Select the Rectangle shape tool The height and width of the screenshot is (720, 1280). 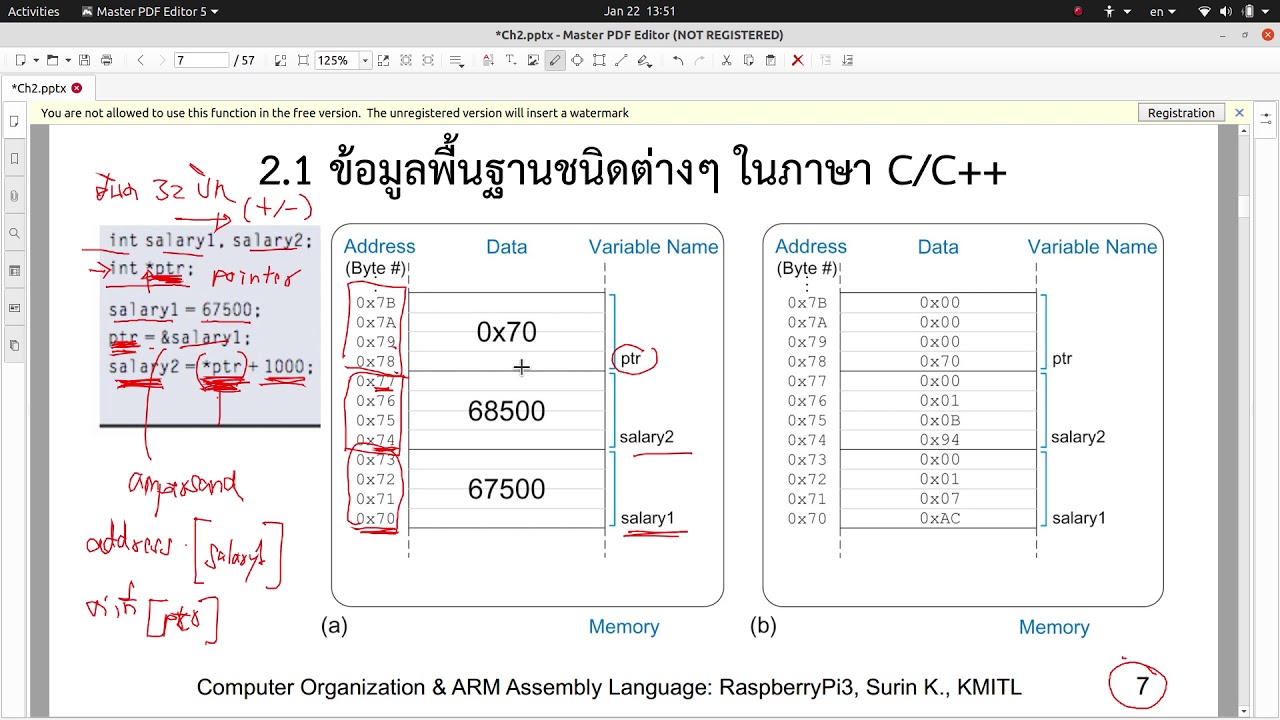[599, 60]
